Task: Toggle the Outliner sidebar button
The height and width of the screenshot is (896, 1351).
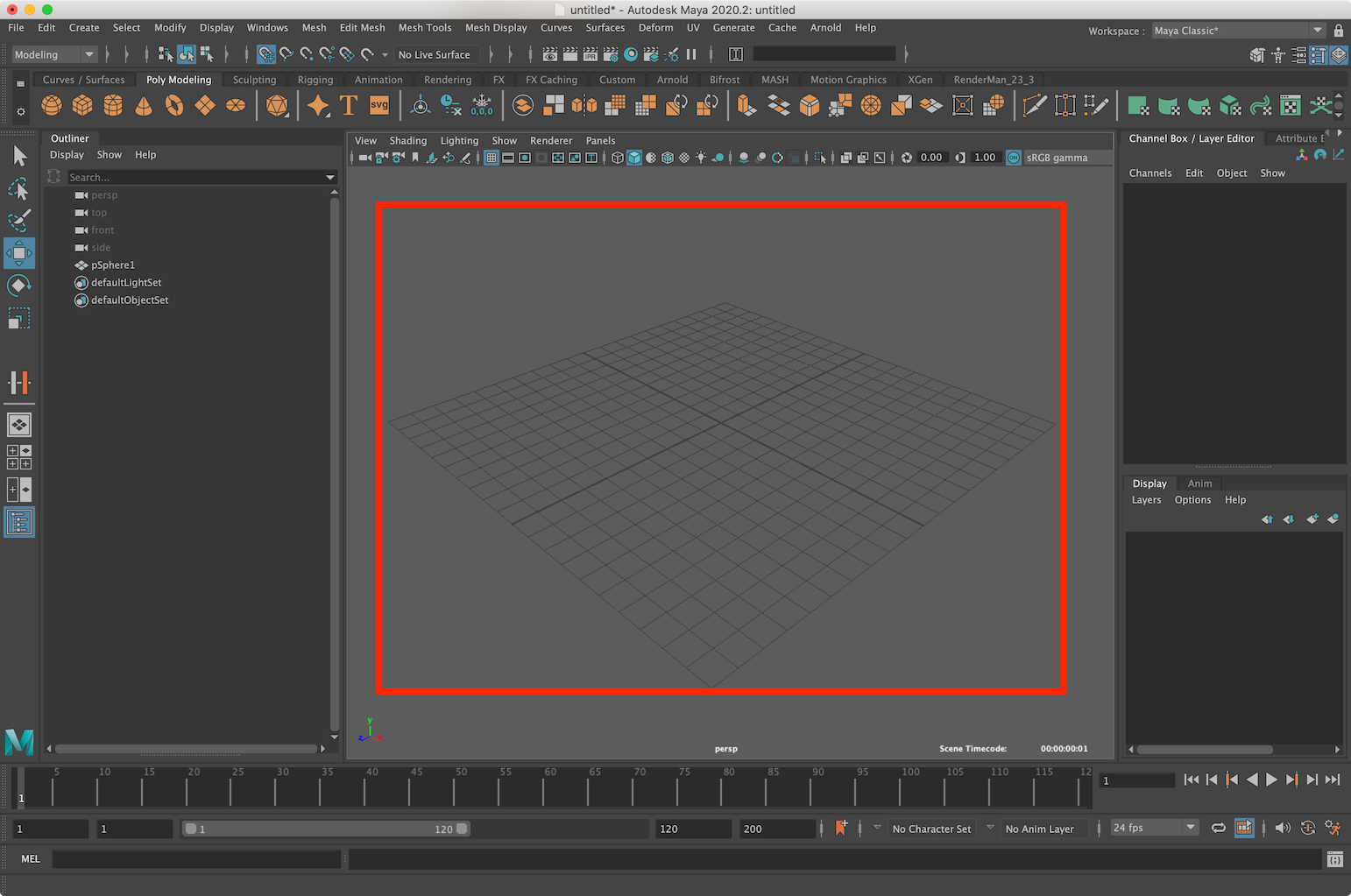Action: [18, 523]
